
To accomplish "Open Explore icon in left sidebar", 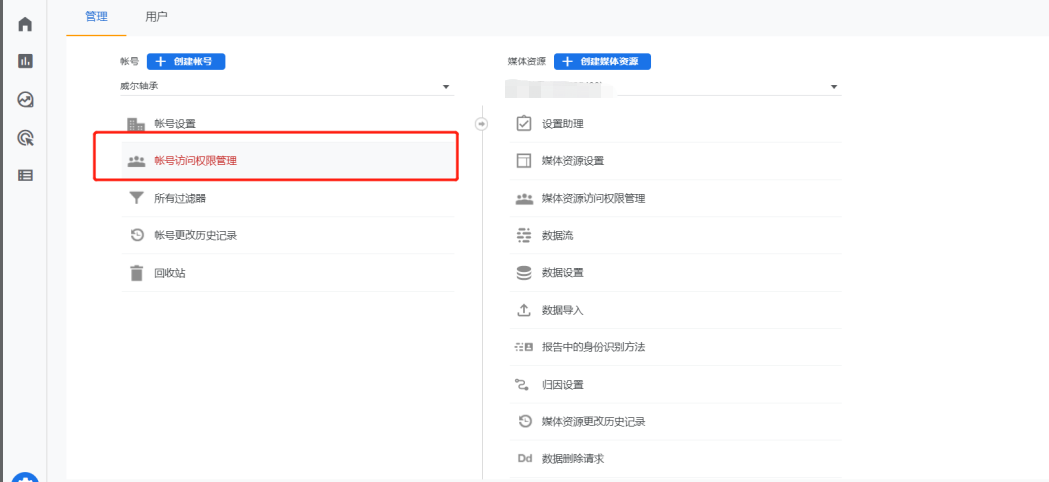I will click(x=26, y=99).
